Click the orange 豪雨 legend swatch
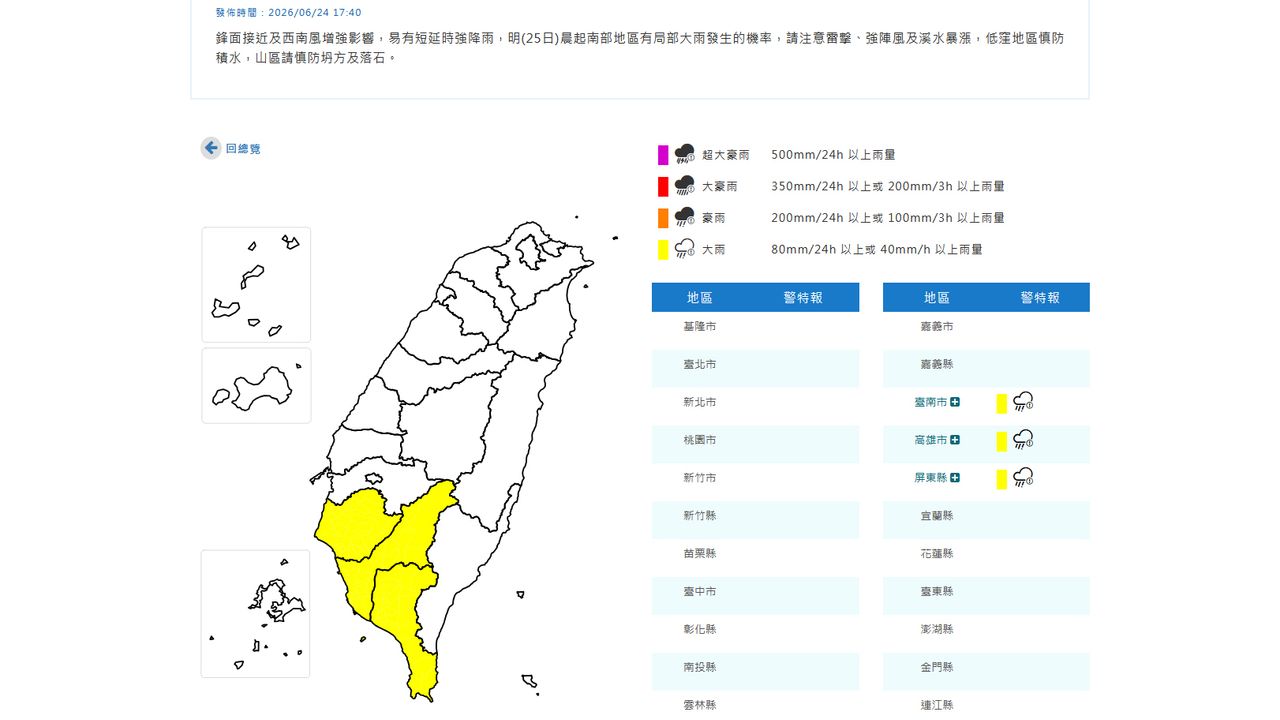Image resolution: width=1280 pixels, height=720 pixels. (x=663, y=218)
